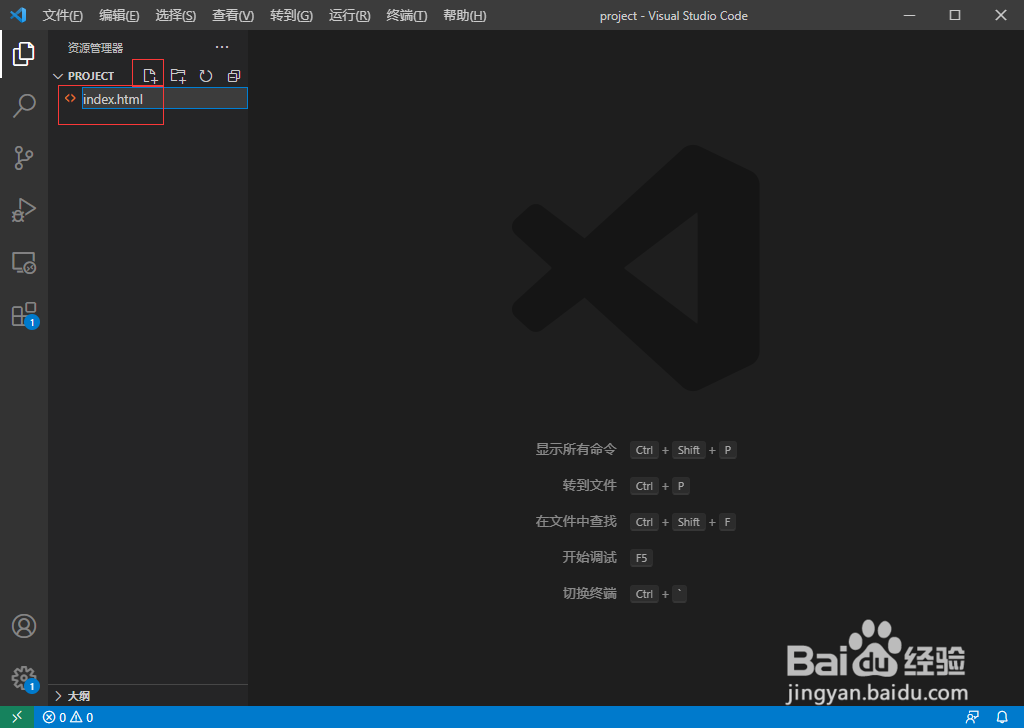
Task: Open the Accounts menu icon
Action: click(24, 626)
